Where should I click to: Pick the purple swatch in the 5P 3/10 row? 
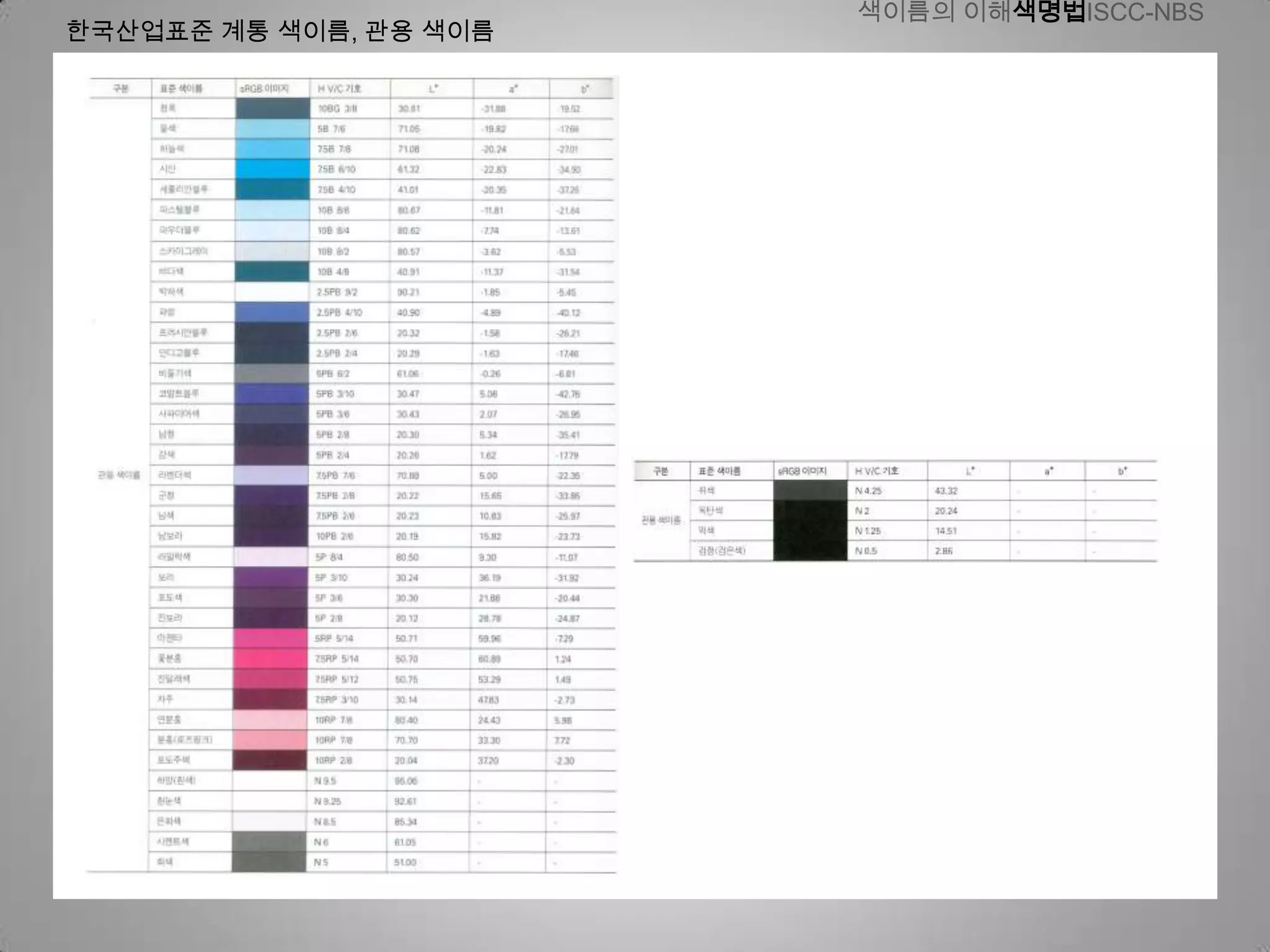coord(271,578)
